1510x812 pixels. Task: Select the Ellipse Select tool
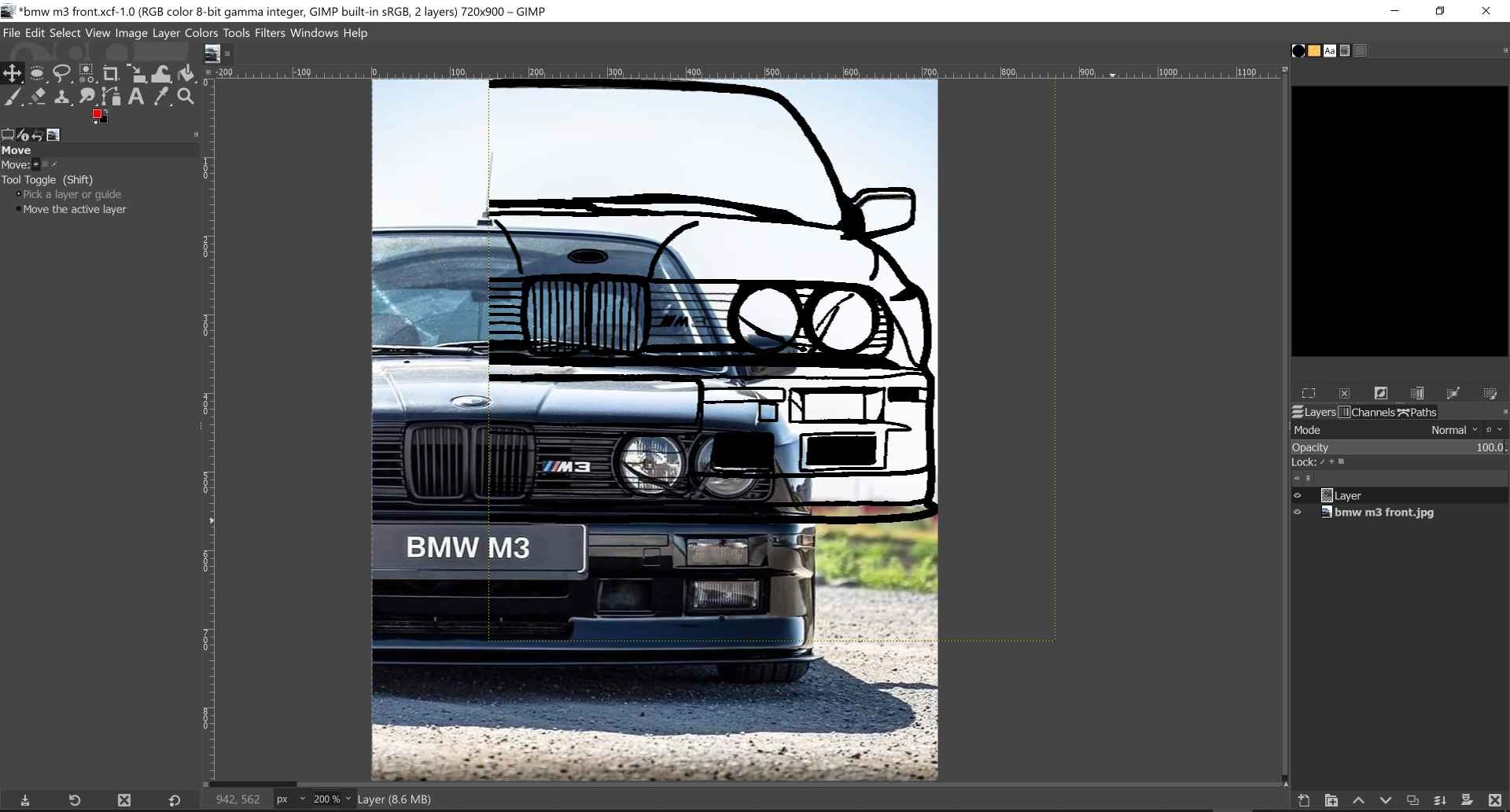(37, 74)
